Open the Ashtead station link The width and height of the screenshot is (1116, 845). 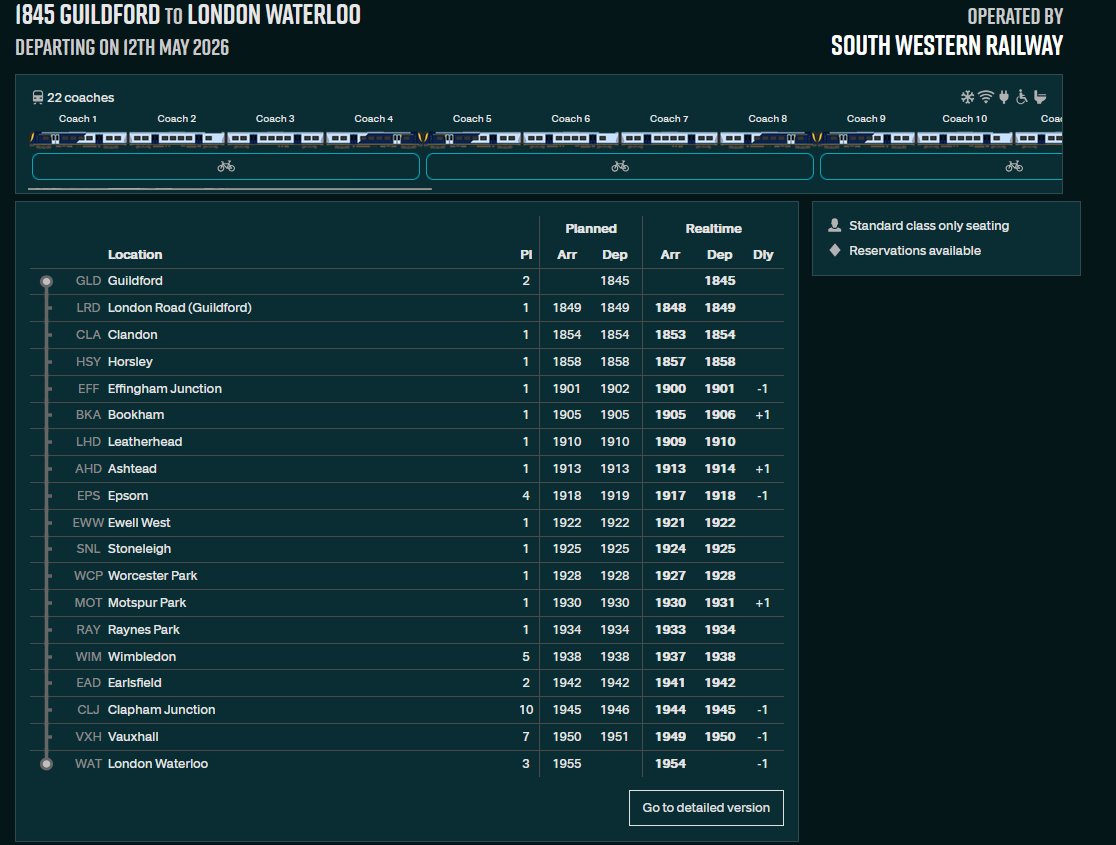click(x=132, y=468)
